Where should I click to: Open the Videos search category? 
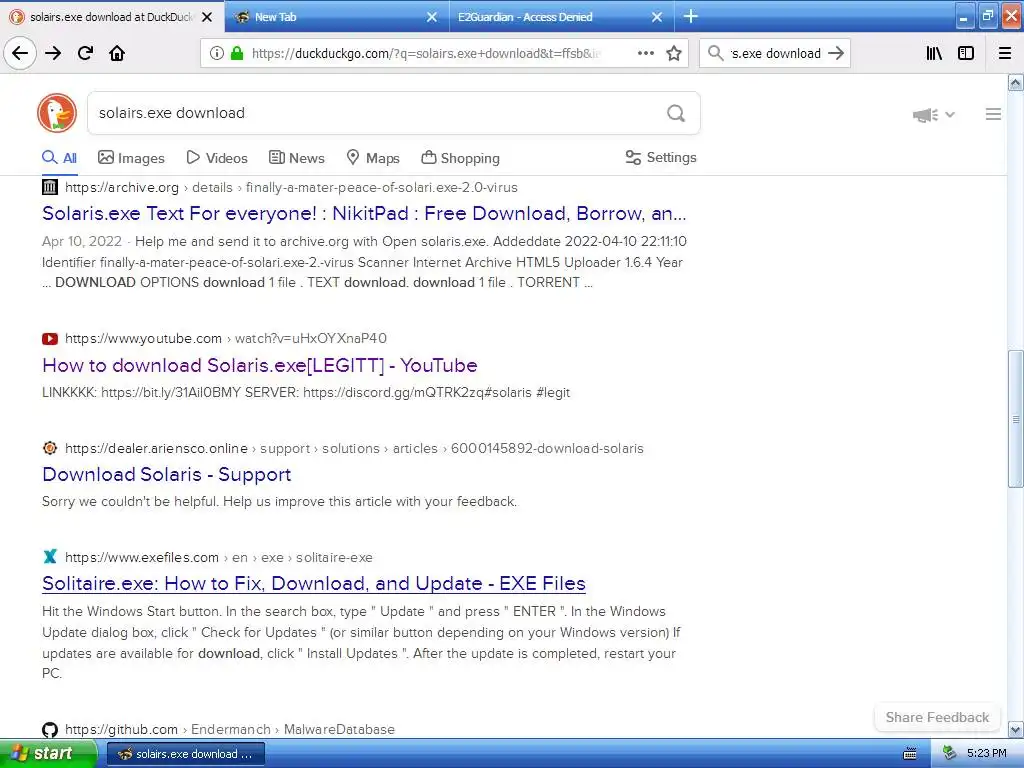[x=217, y=158]
